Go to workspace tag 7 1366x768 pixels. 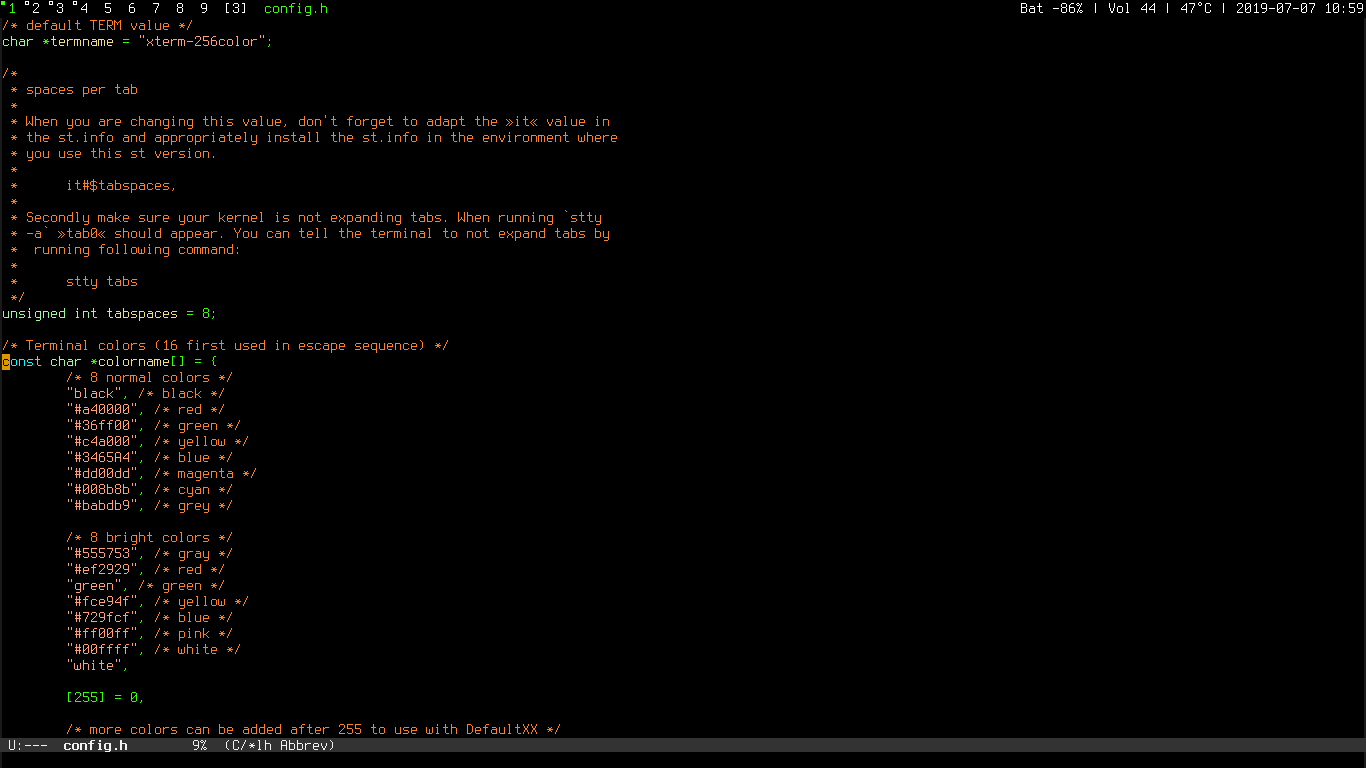tap(156, 9)
